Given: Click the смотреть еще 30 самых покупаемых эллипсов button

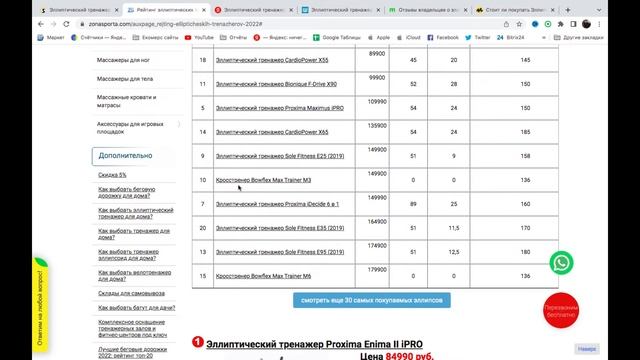Looking at the screenshot, I should pyautogui.click(x=371, y=300).
